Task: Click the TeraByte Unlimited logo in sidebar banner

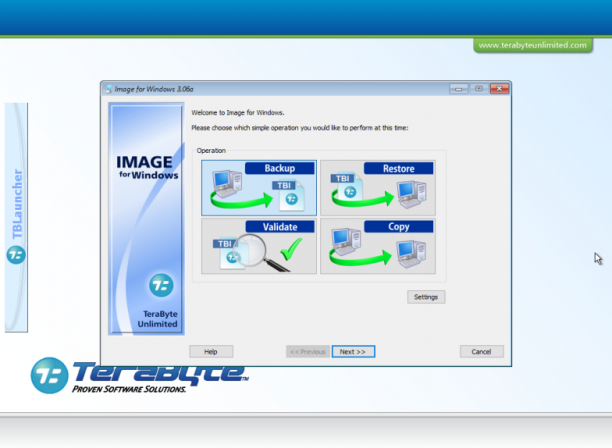Action: pyautogui.click(x=161, y=285)
